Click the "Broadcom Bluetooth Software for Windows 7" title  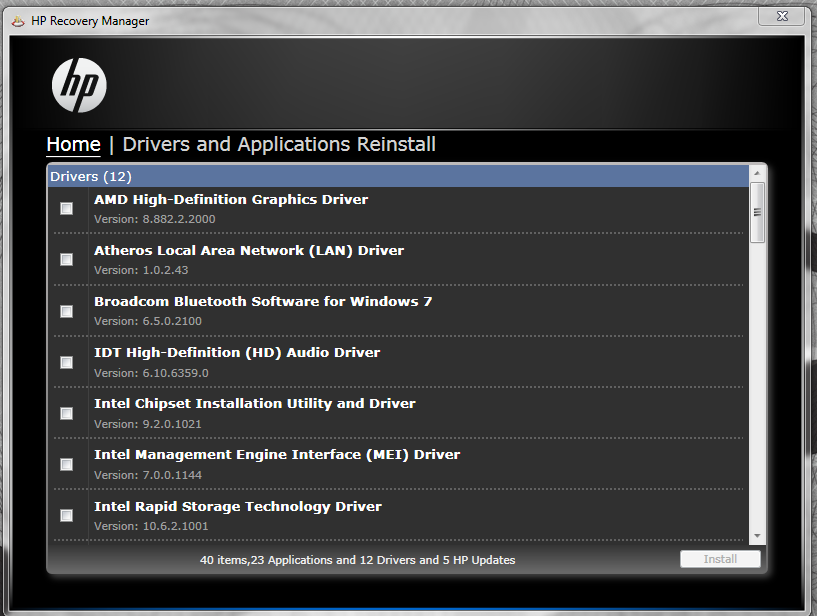(263, 302)
